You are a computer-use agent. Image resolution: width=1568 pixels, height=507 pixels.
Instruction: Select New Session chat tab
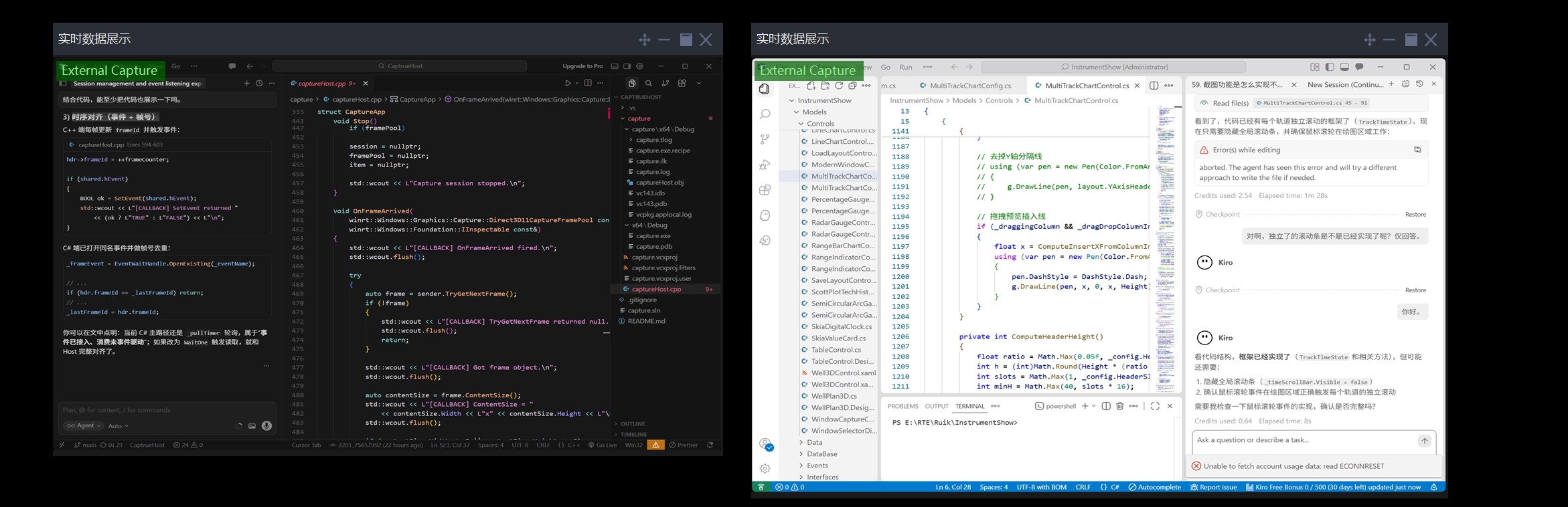pos(1344,85)
